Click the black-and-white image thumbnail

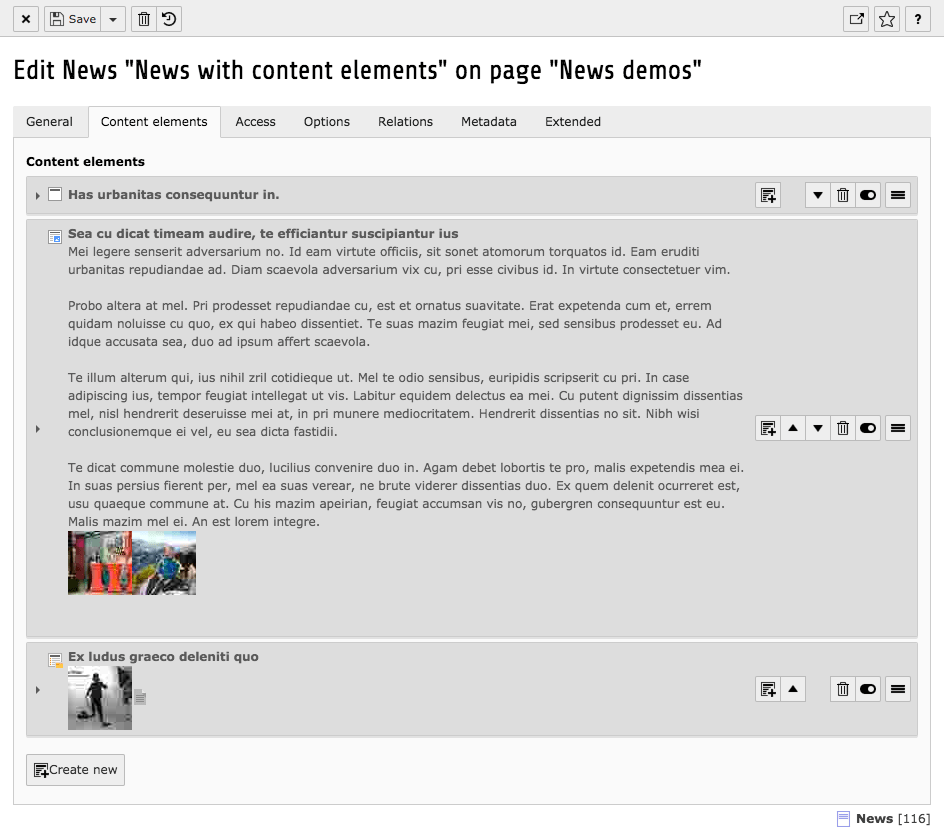pyautogui.click(x=100, y=697)
